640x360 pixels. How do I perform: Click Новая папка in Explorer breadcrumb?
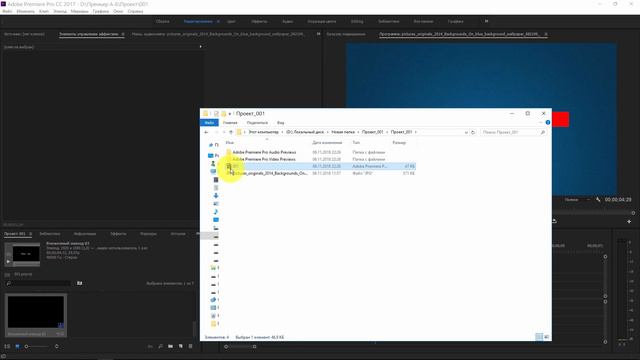point(343,132)
